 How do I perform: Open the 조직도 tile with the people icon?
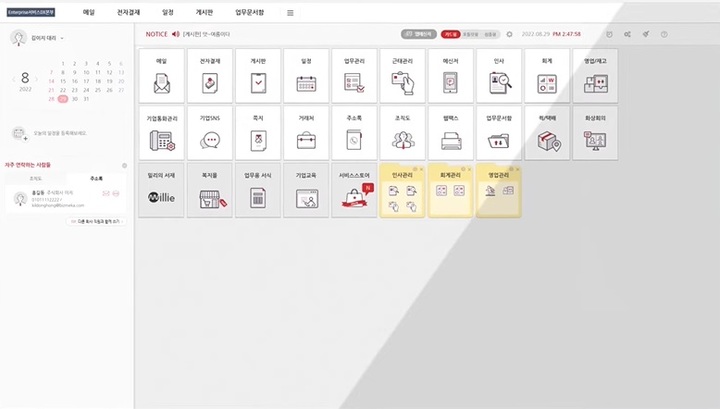pos(403,133)
